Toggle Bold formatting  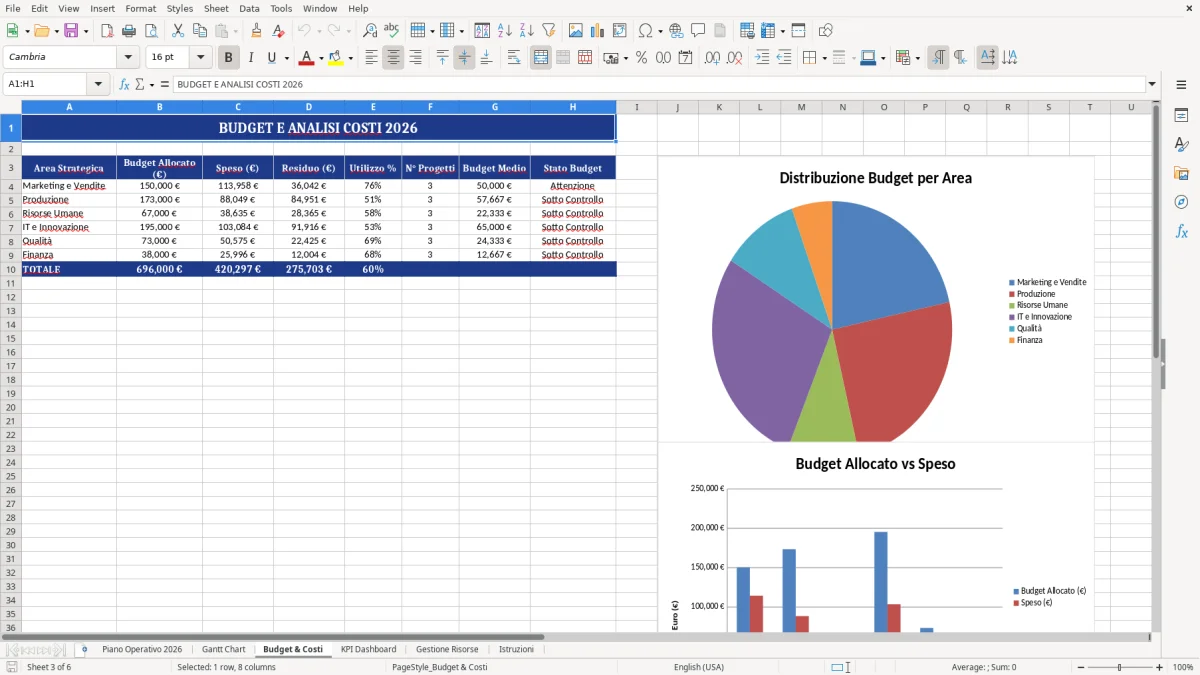tap(229, 58)
